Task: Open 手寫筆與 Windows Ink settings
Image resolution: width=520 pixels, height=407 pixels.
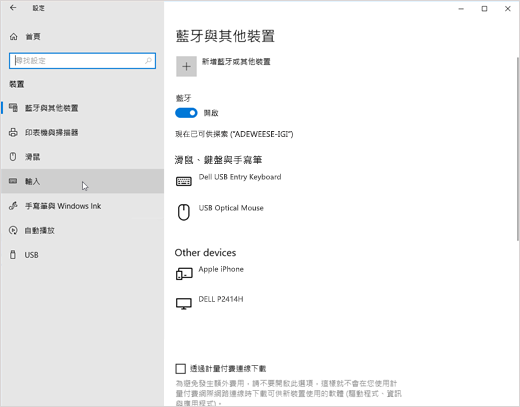Action: [x=82, y=206]
